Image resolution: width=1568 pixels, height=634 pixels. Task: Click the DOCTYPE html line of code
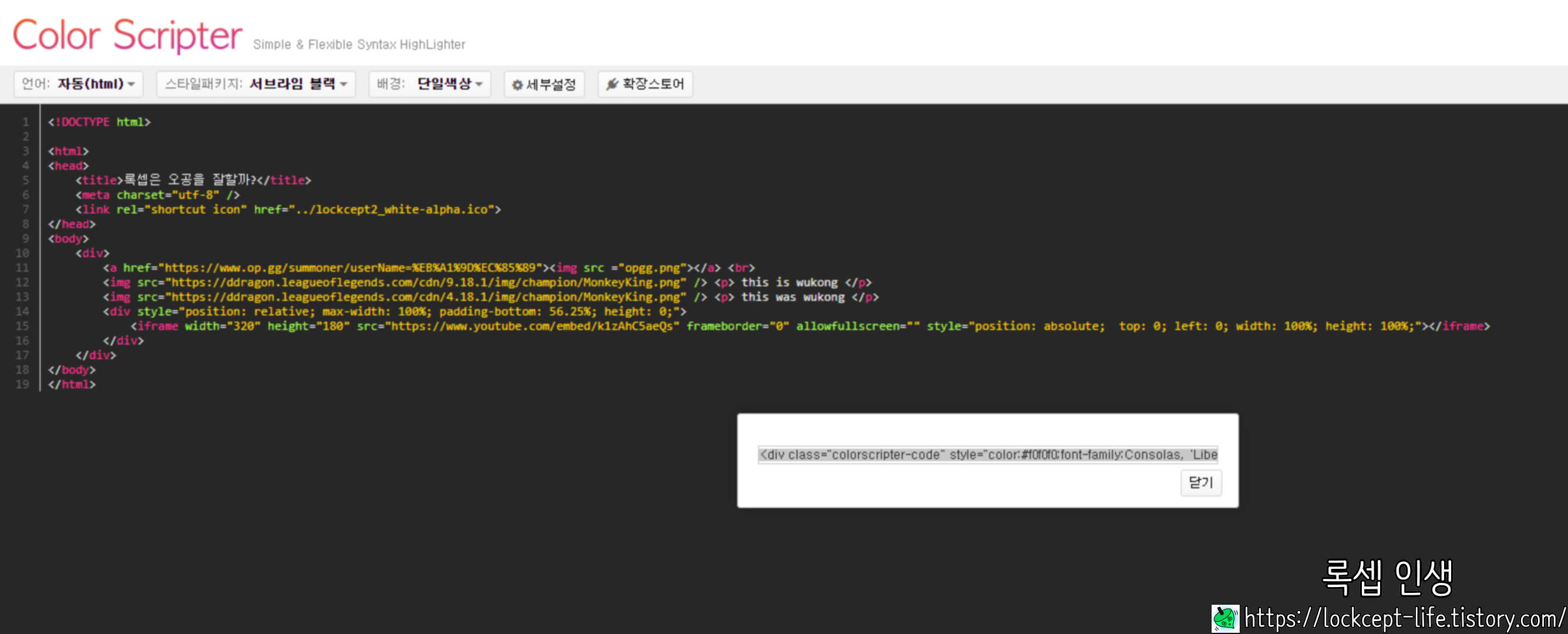tap(99, 122)
